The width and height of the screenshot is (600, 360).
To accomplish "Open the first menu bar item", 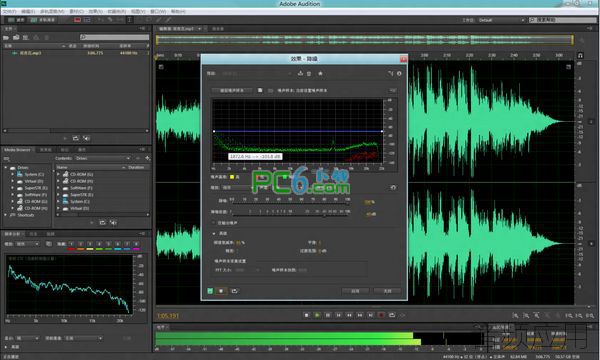I will click(9, 11).
